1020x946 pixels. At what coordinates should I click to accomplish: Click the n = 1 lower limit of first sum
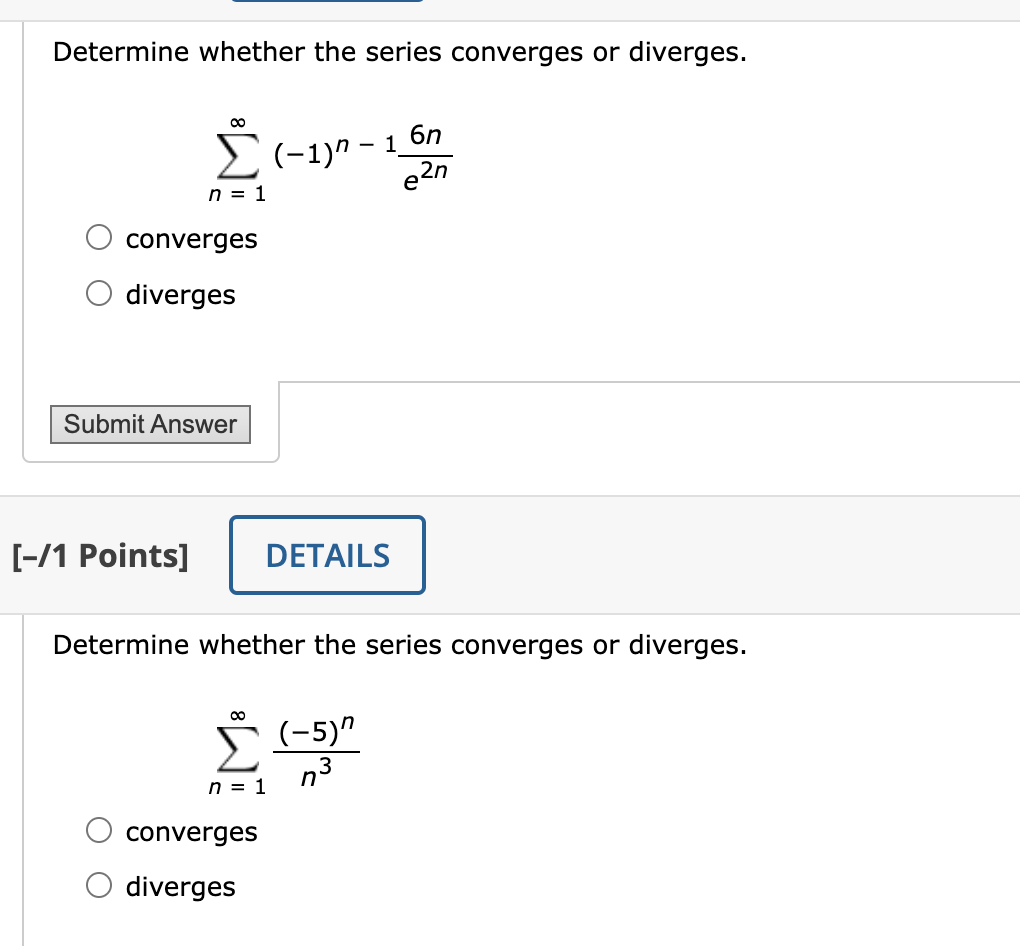click(x=235, y=192)
